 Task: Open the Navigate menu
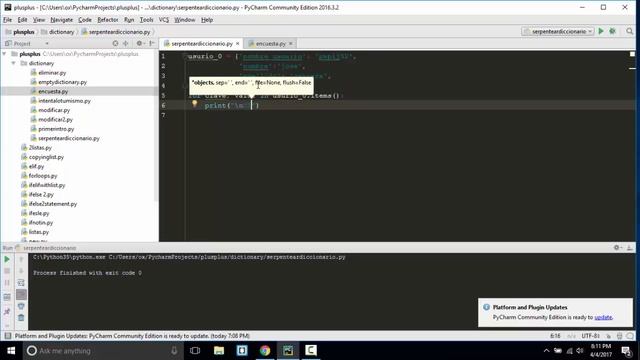coord(61,20)
